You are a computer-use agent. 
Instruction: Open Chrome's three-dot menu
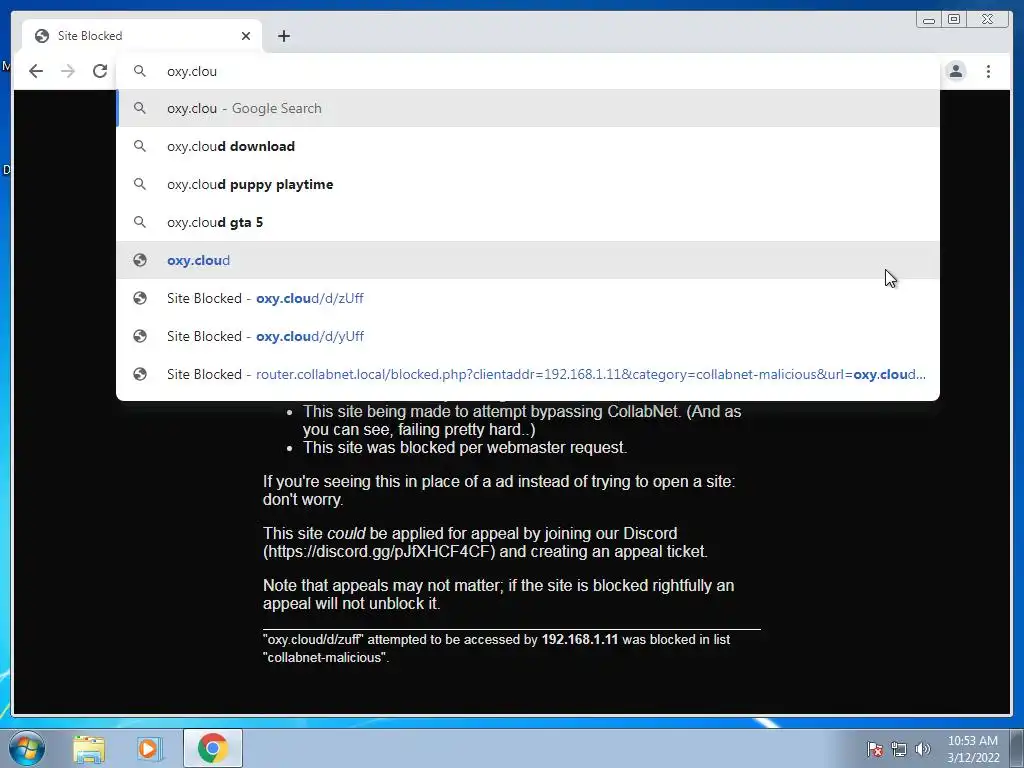[988, 71]
